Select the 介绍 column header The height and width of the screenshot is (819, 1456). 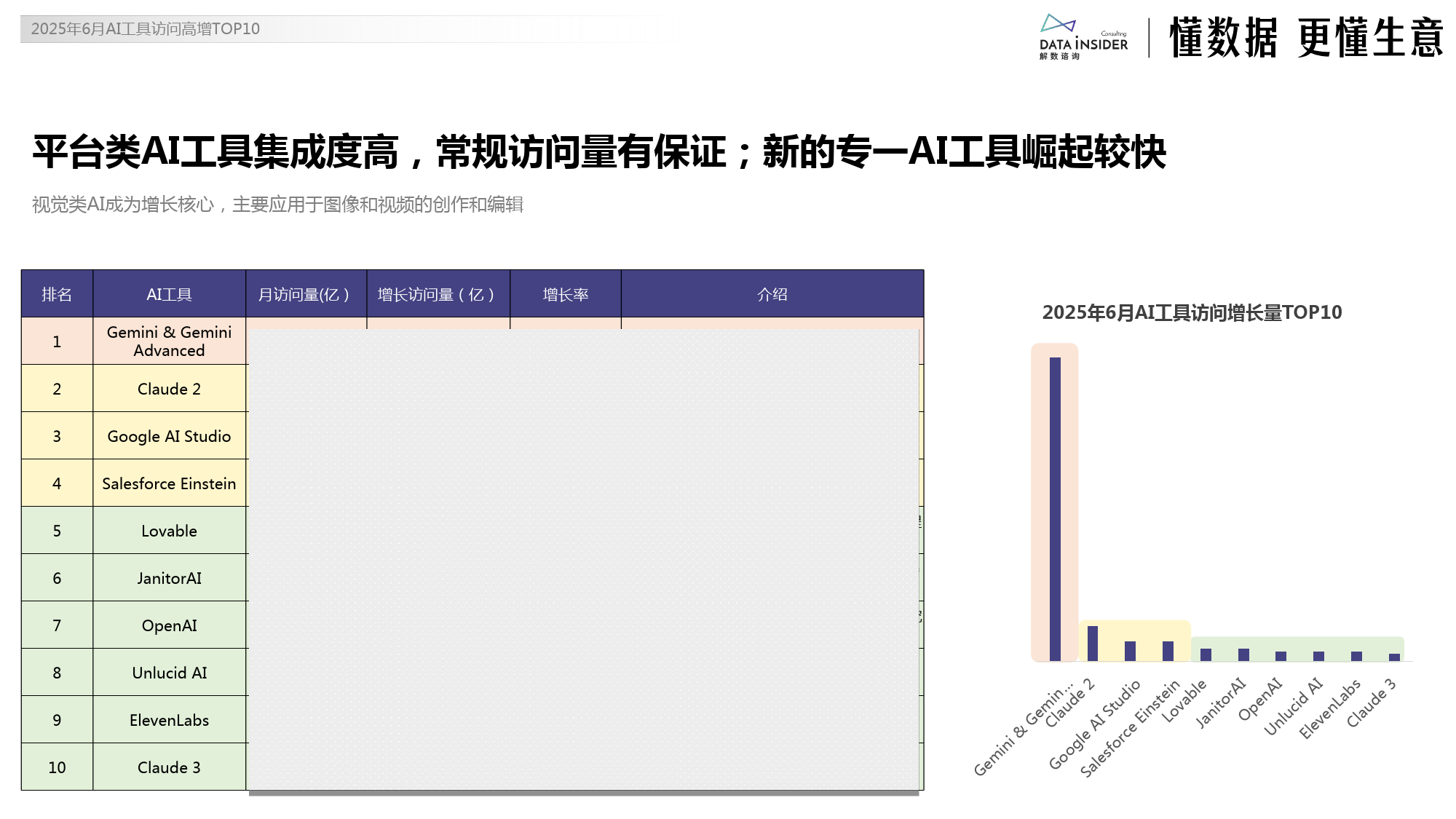click(772, 294)
